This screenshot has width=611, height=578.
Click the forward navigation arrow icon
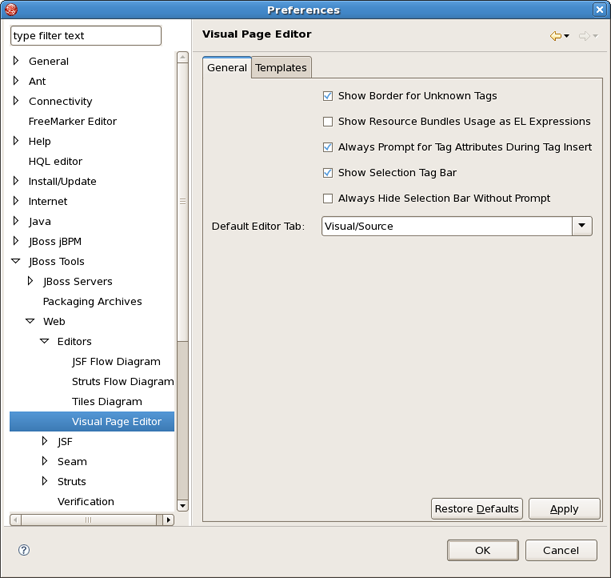[x=584, y=36]
